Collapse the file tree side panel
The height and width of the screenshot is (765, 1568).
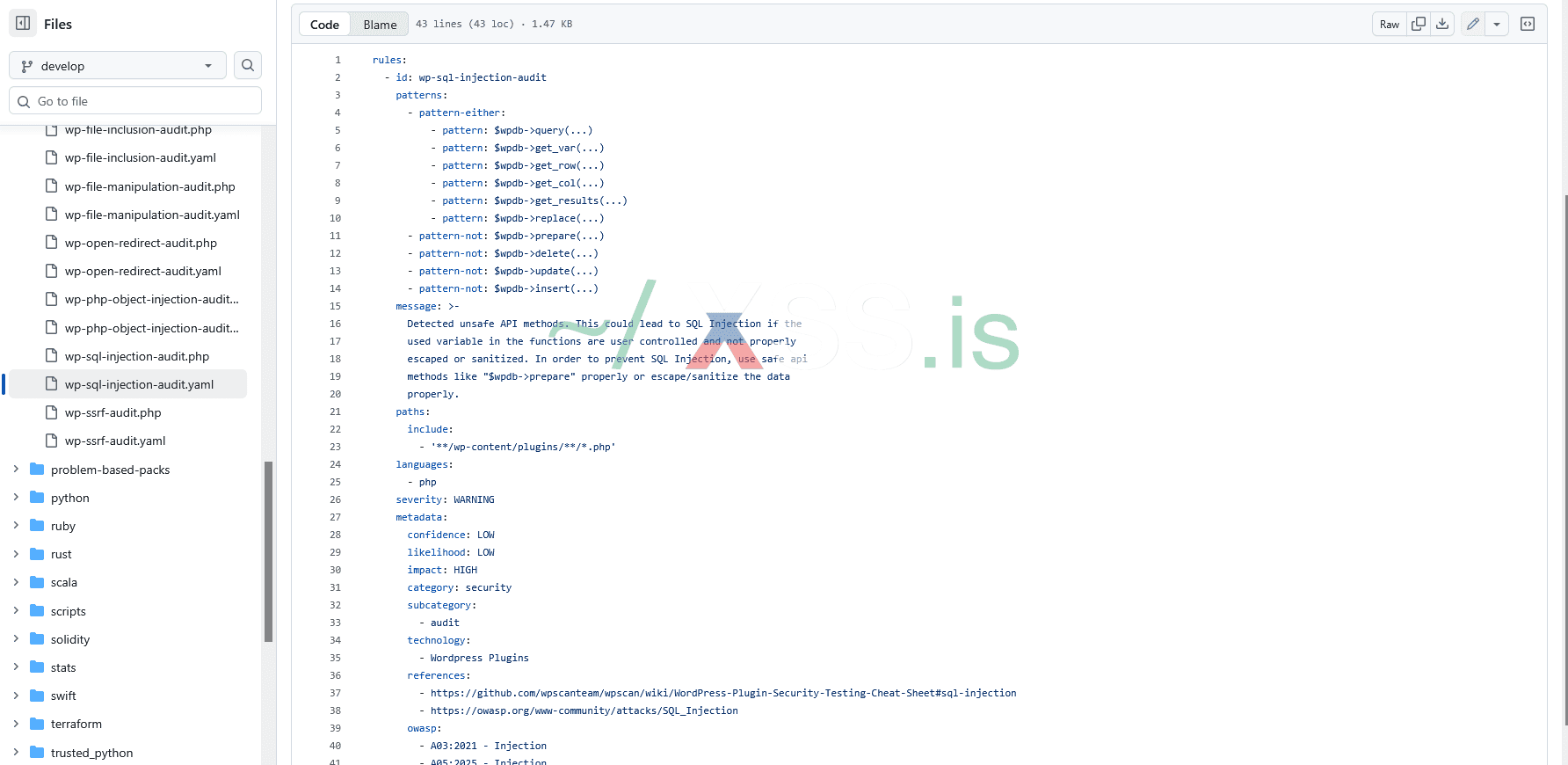24,24
